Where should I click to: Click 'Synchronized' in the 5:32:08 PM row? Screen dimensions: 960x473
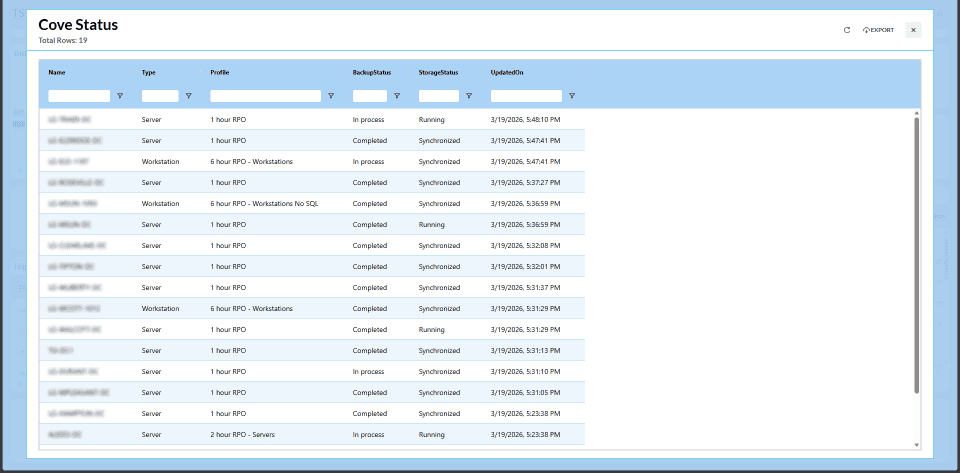pos(439,246)
